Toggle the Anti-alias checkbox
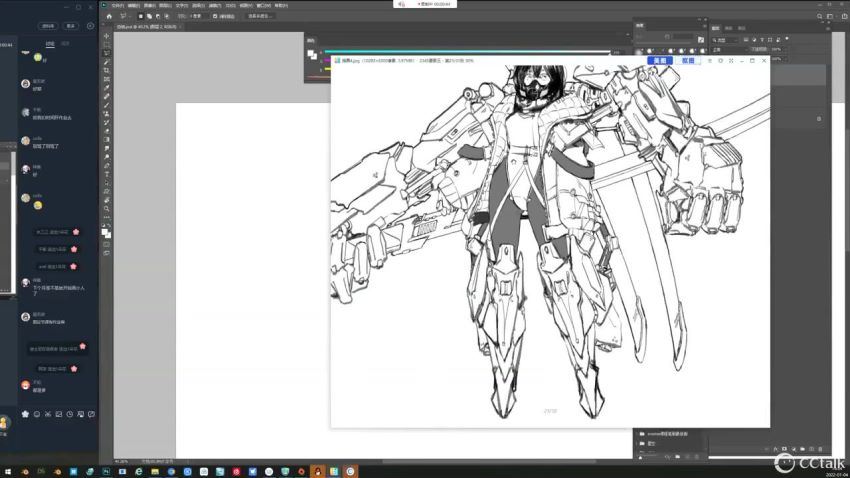This screenshot has height=478, width=850. click(215, 16)
